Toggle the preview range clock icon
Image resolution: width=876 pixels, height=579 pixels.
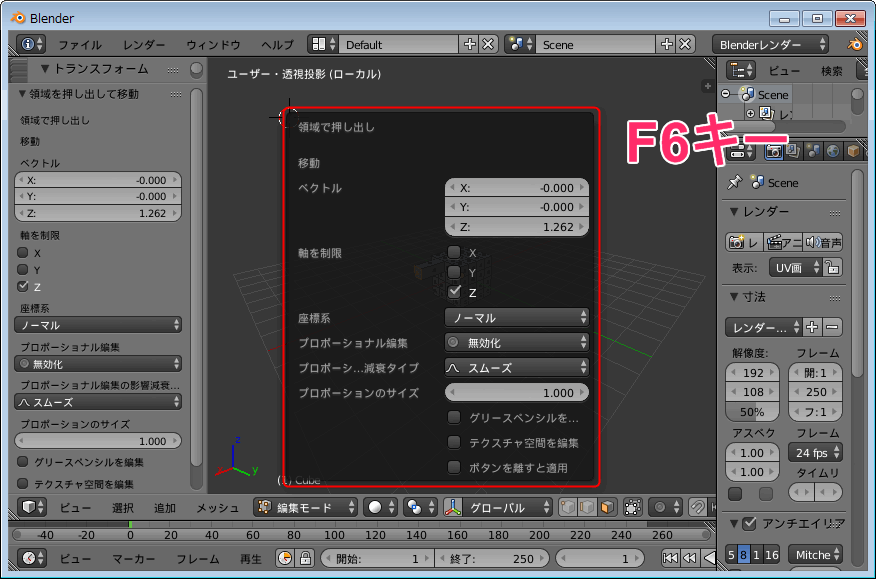click(x=285, y=558)
